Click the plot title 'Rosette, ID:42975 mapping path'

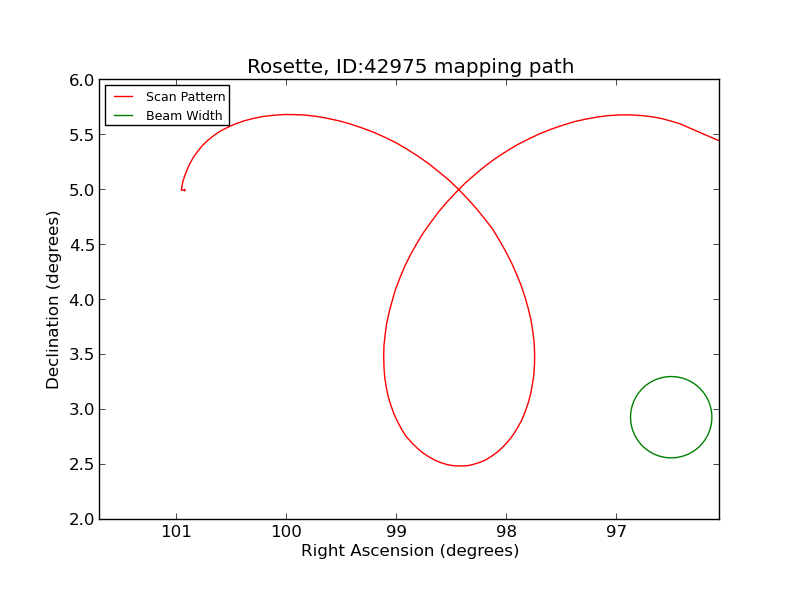click(x=410, y=67)
